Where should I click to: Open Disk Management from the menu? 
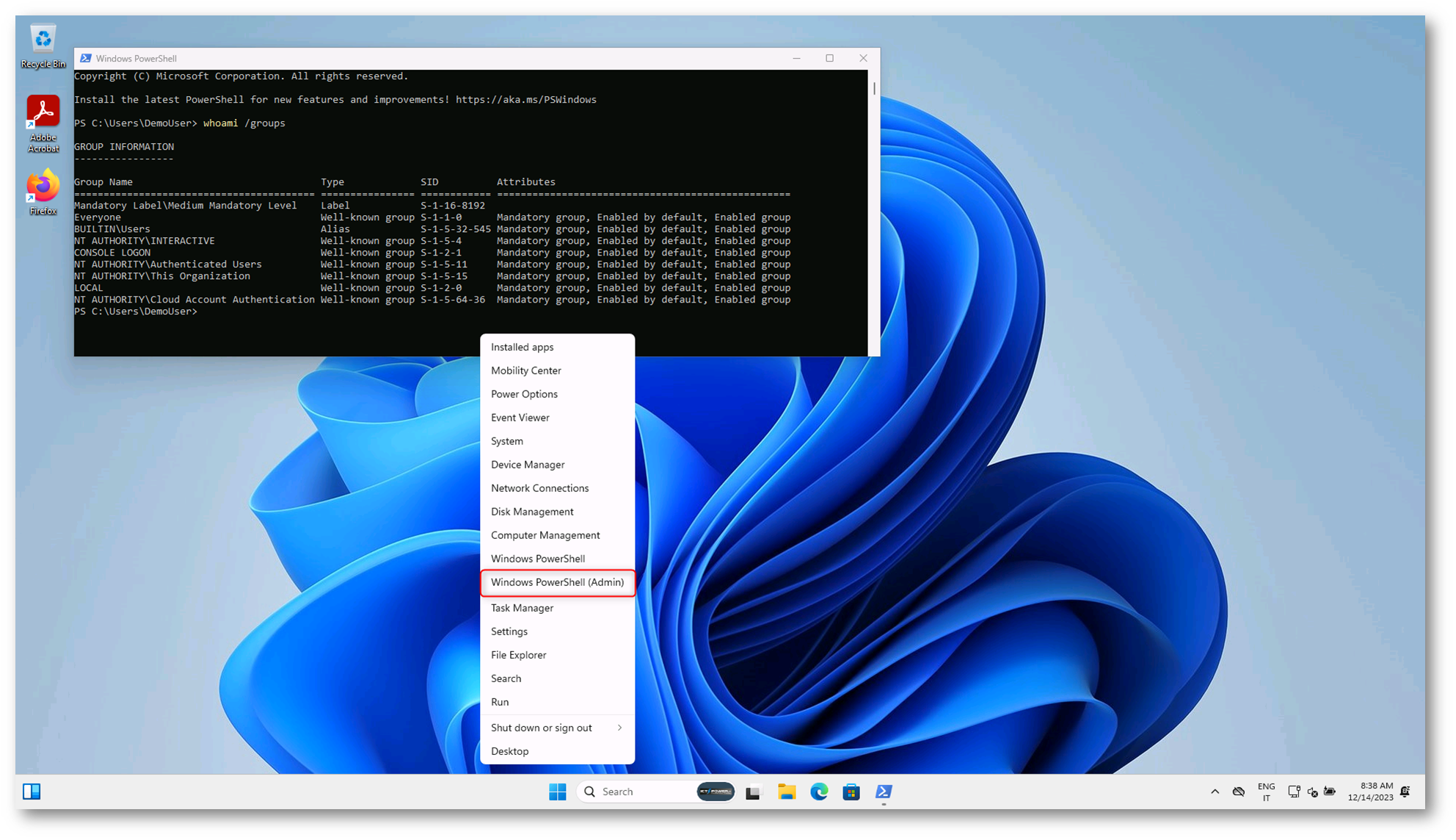point(557,511)
